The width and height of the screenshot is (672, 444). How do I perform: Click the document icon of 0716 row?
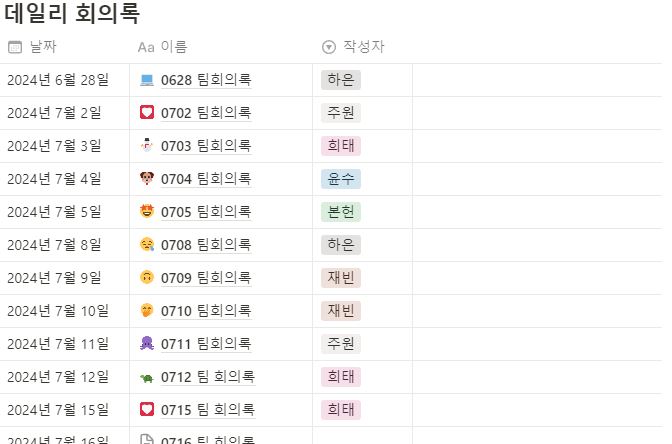pyautogui.click(x=147, y=439)
